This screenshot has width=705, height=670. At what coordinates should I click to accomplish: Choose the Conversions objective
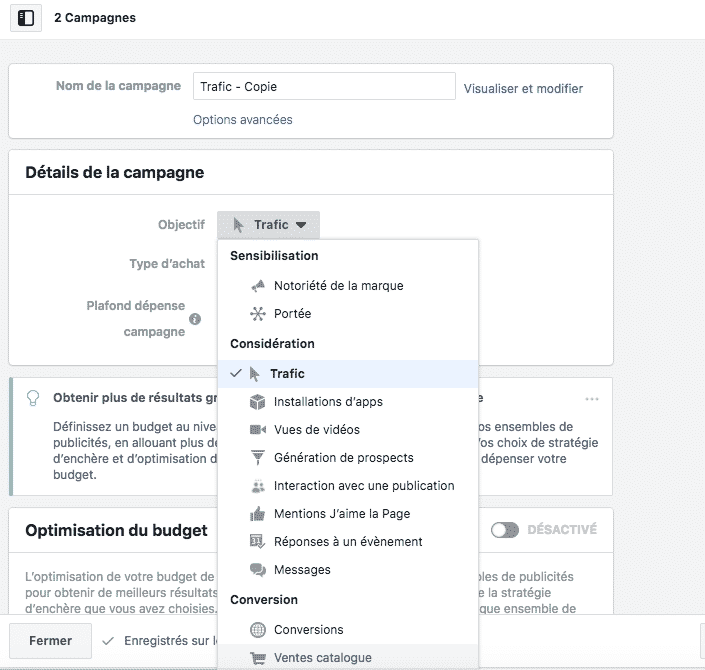pos(308,630)
